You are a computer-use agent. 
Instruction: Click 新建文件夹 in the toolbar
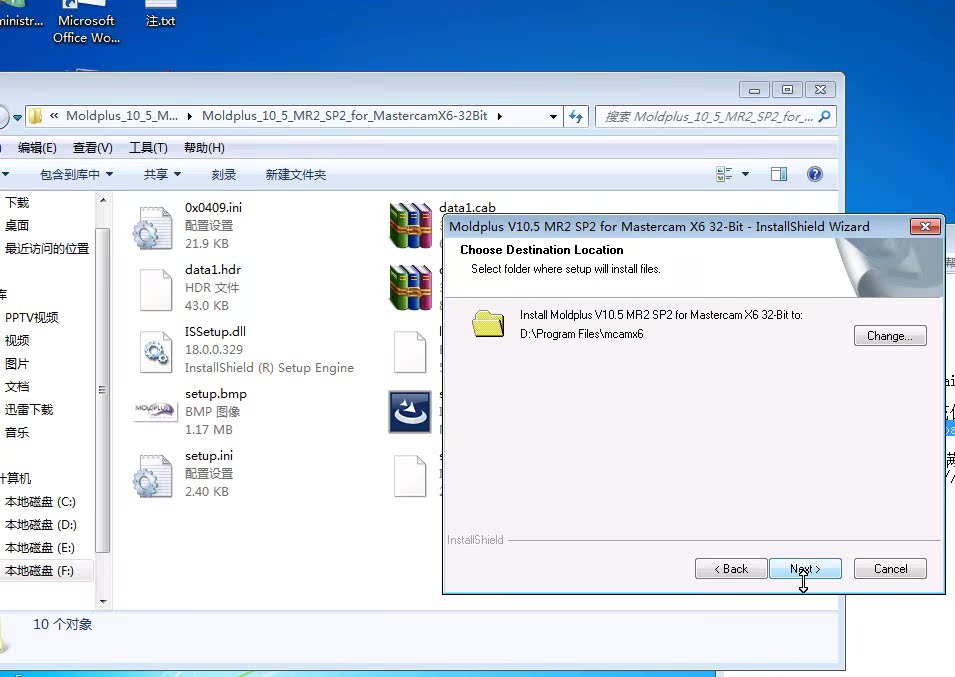[x=295, y=175]
